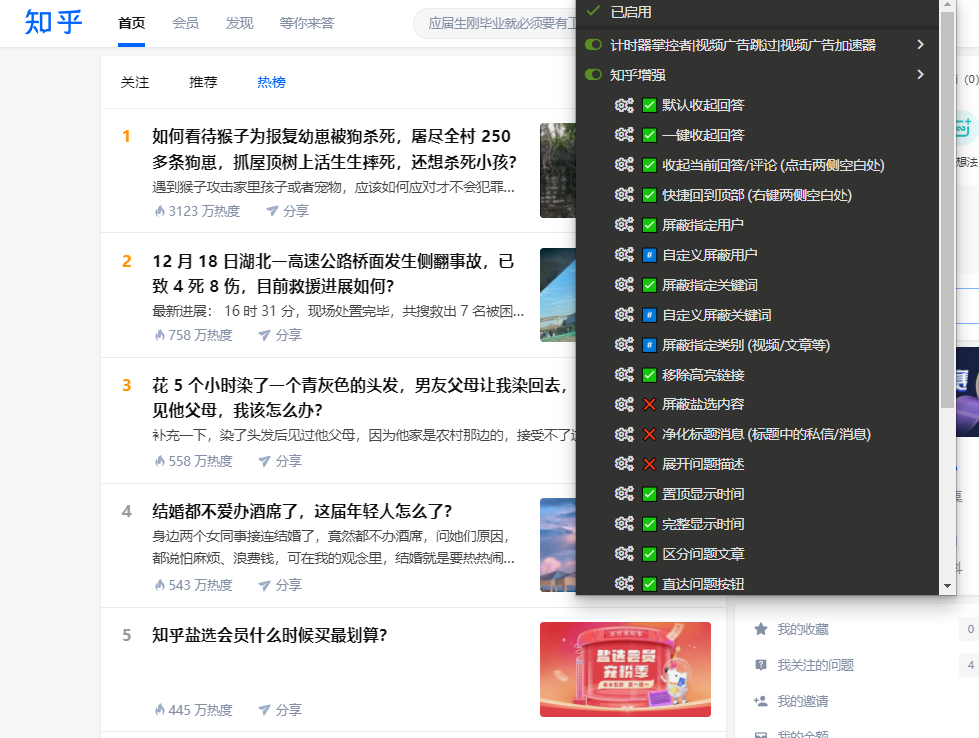
Task: Click the gear icon beside 直达问题按钮
Action: point(624,584)
